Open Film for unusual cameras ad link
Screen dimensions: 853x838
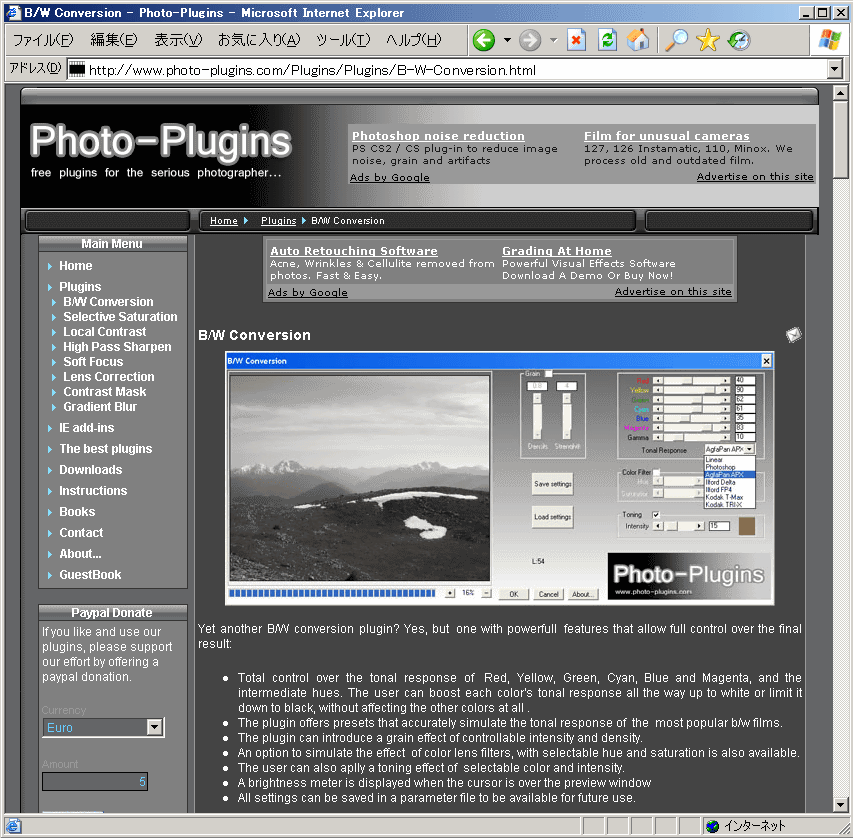coord(666,135)
